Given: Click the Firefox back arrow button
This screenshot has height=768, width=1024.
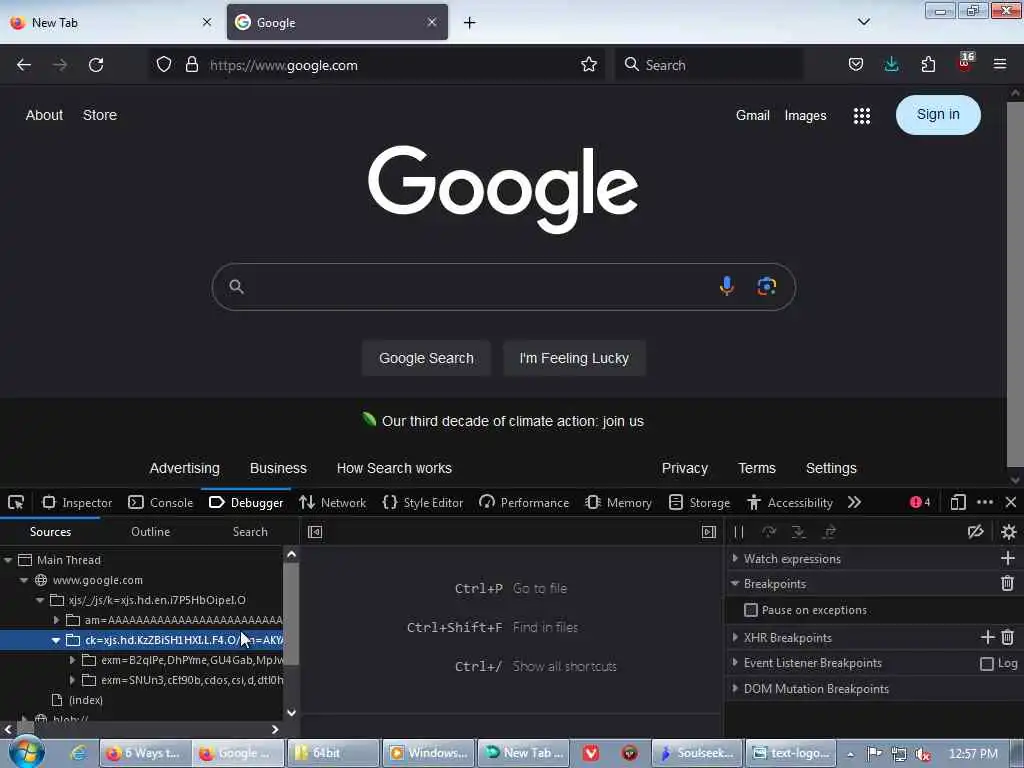Looking at the screenshot, I should [x=24, y=65].
